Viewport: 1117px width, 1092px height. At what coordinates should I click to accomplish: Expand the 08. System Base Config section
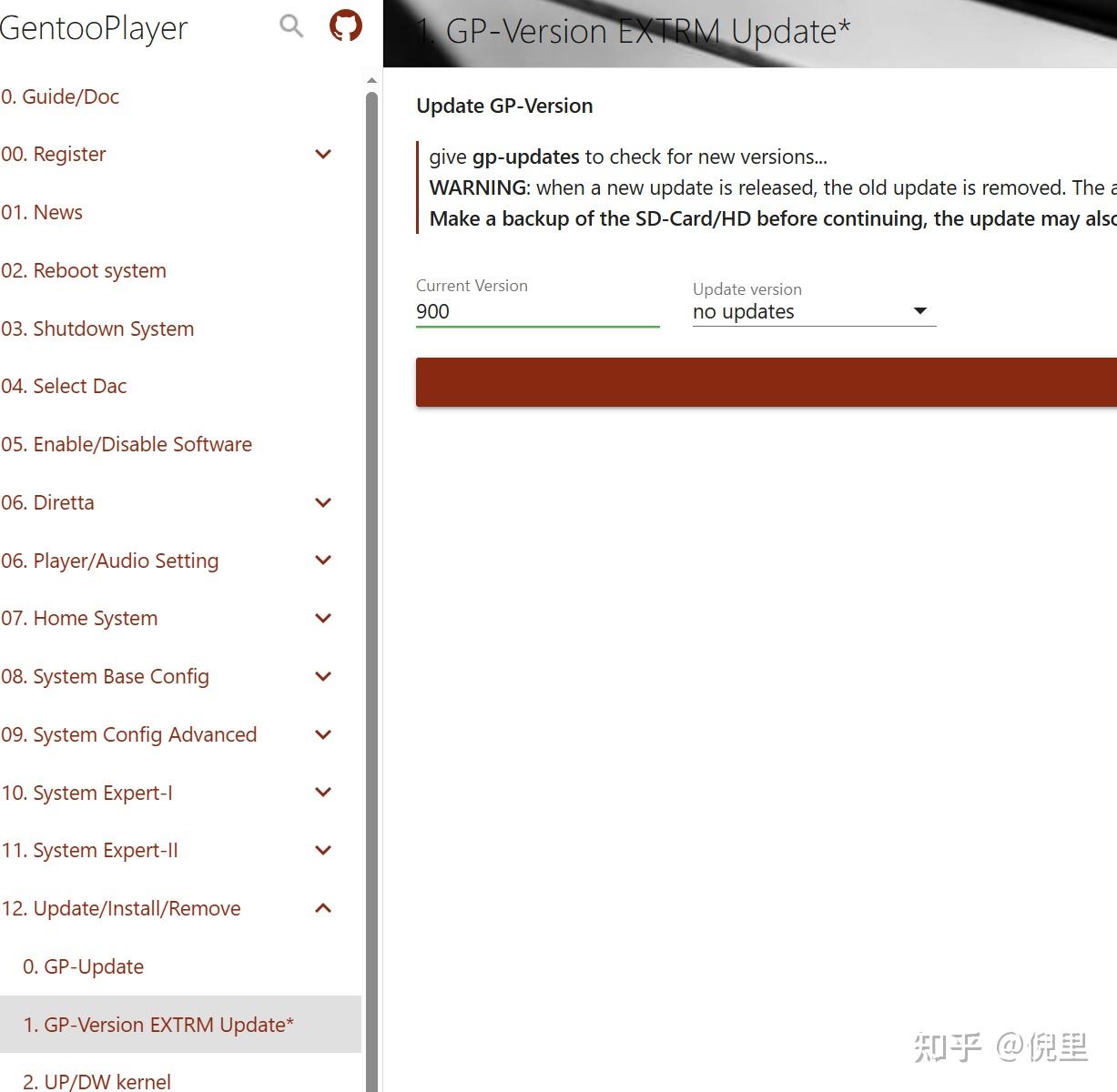(x=323, y=676)
